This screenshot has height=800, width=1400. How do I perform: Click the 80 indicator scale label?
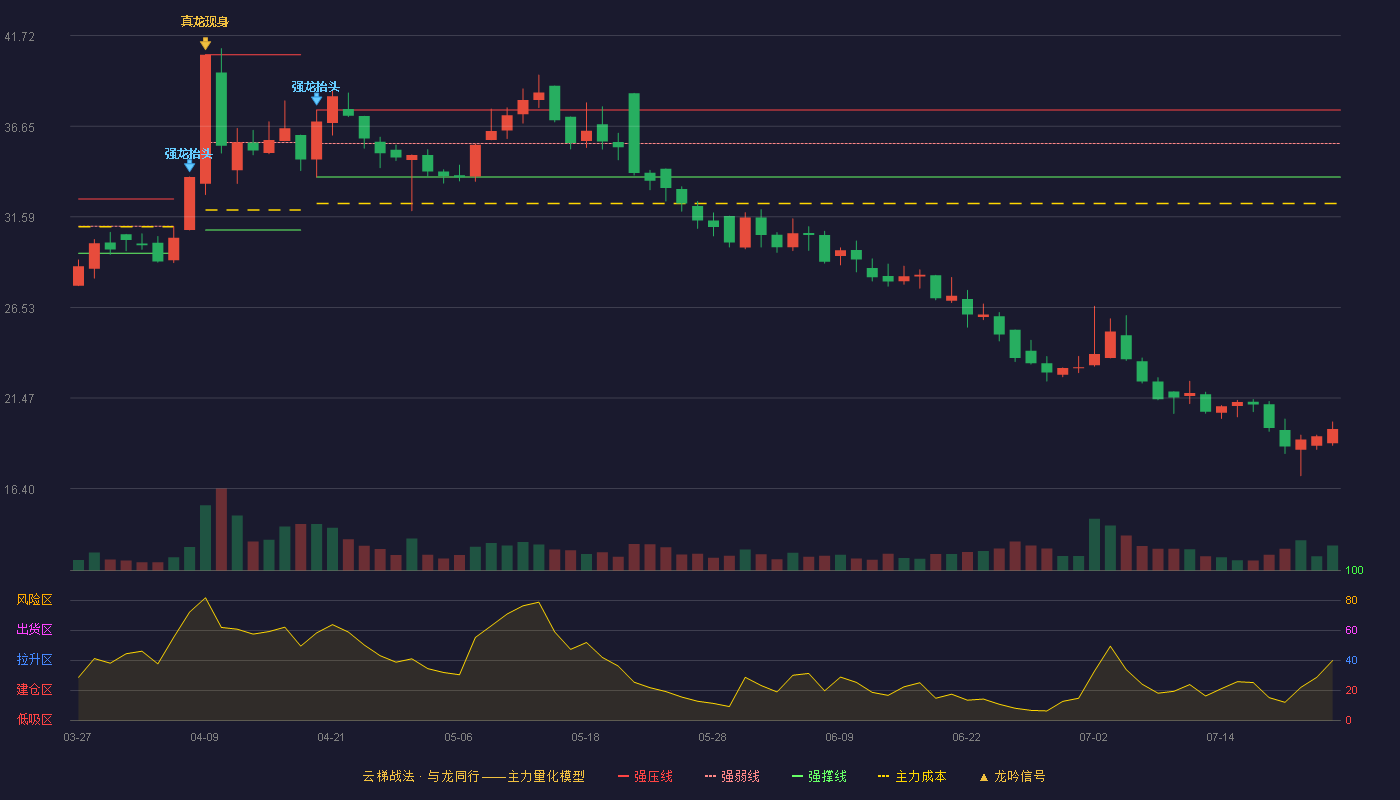tap(1350, 600)
